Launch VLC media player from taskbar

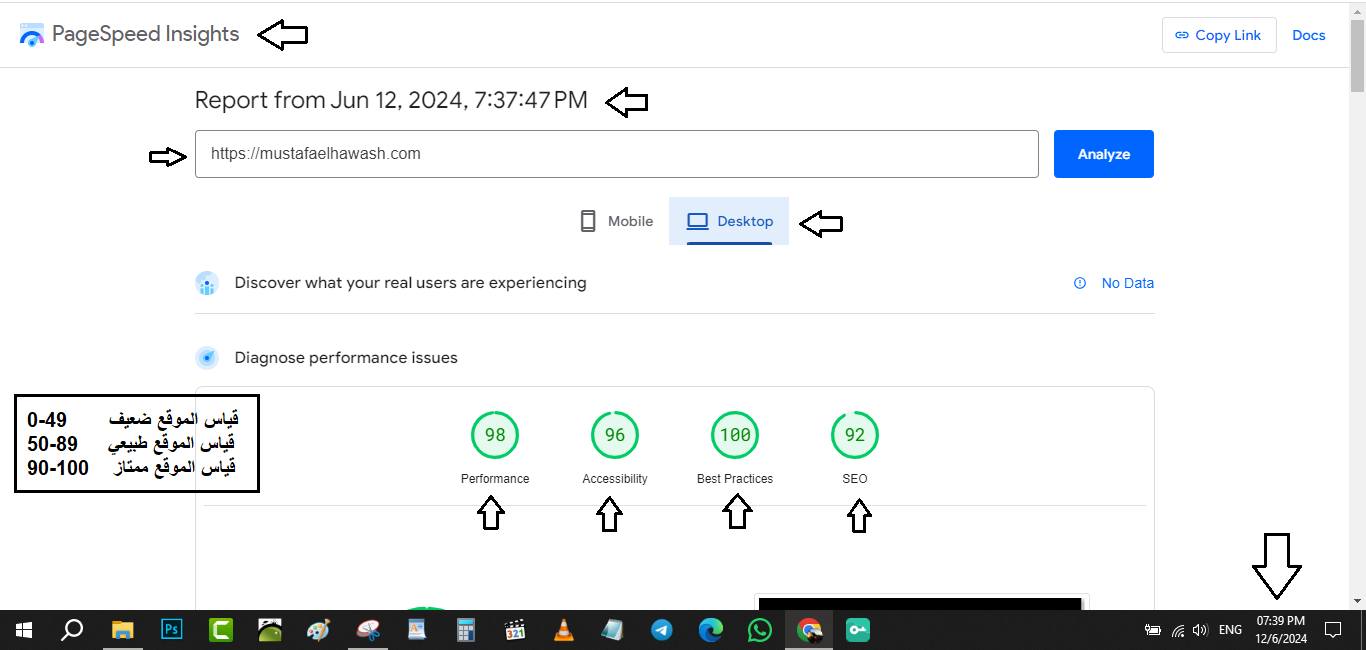pos(564,630)
